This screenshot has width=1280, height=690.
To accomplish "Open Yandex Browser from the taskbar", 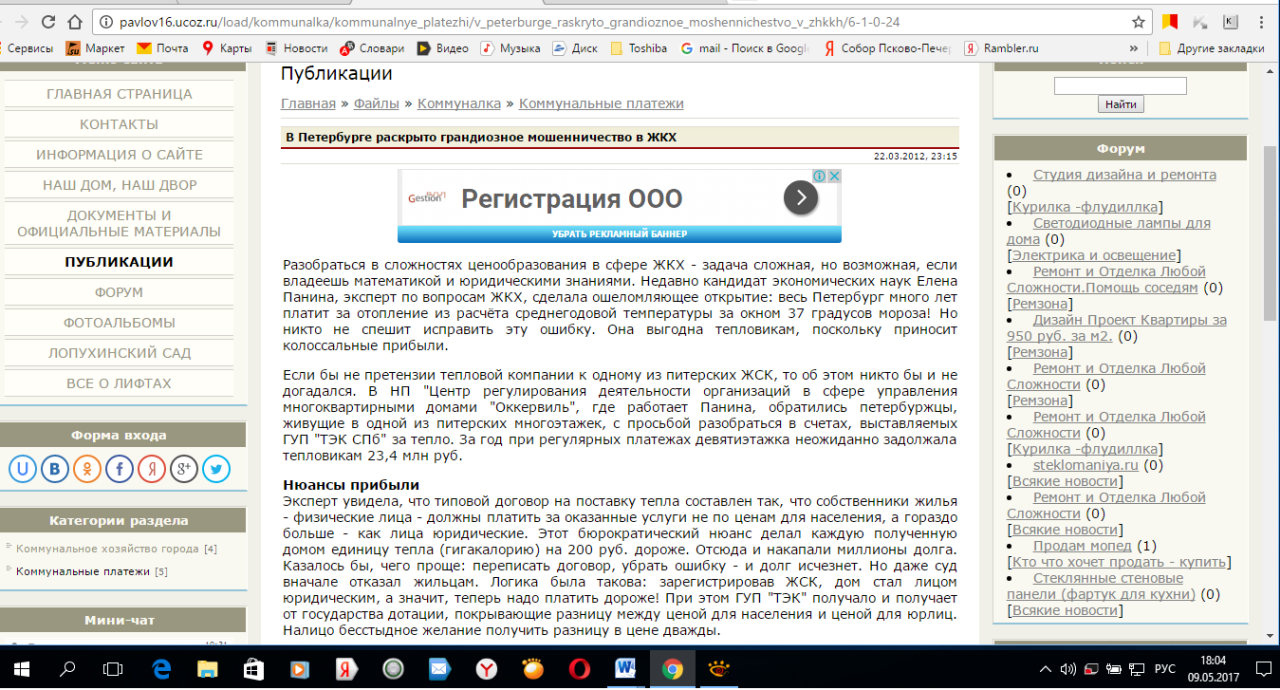I will pyautogui.click(x=486, y=668).
